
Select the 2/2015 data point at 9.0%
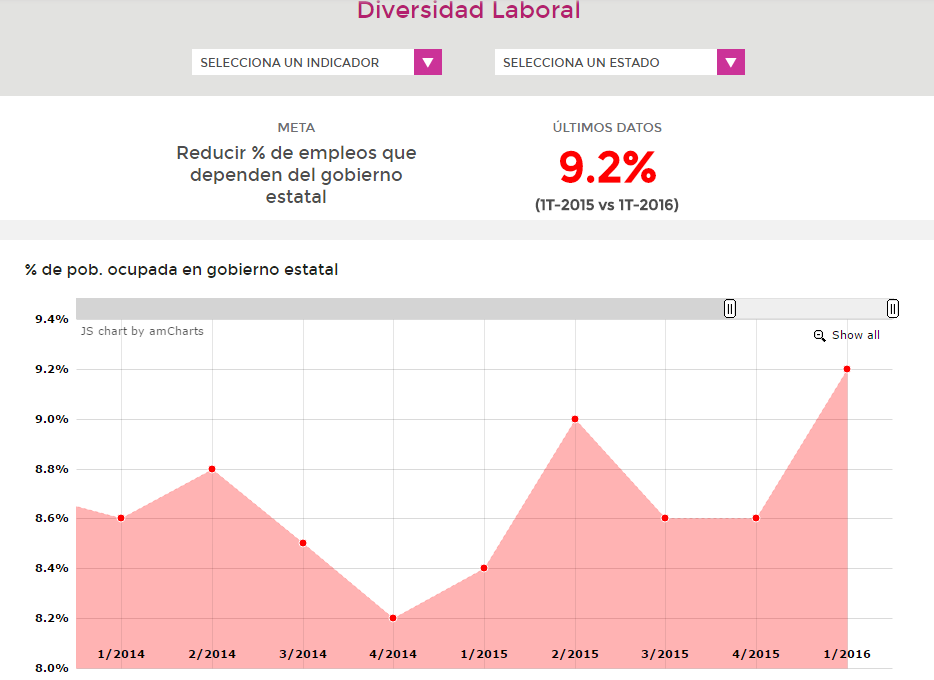(x=575, y=419)
